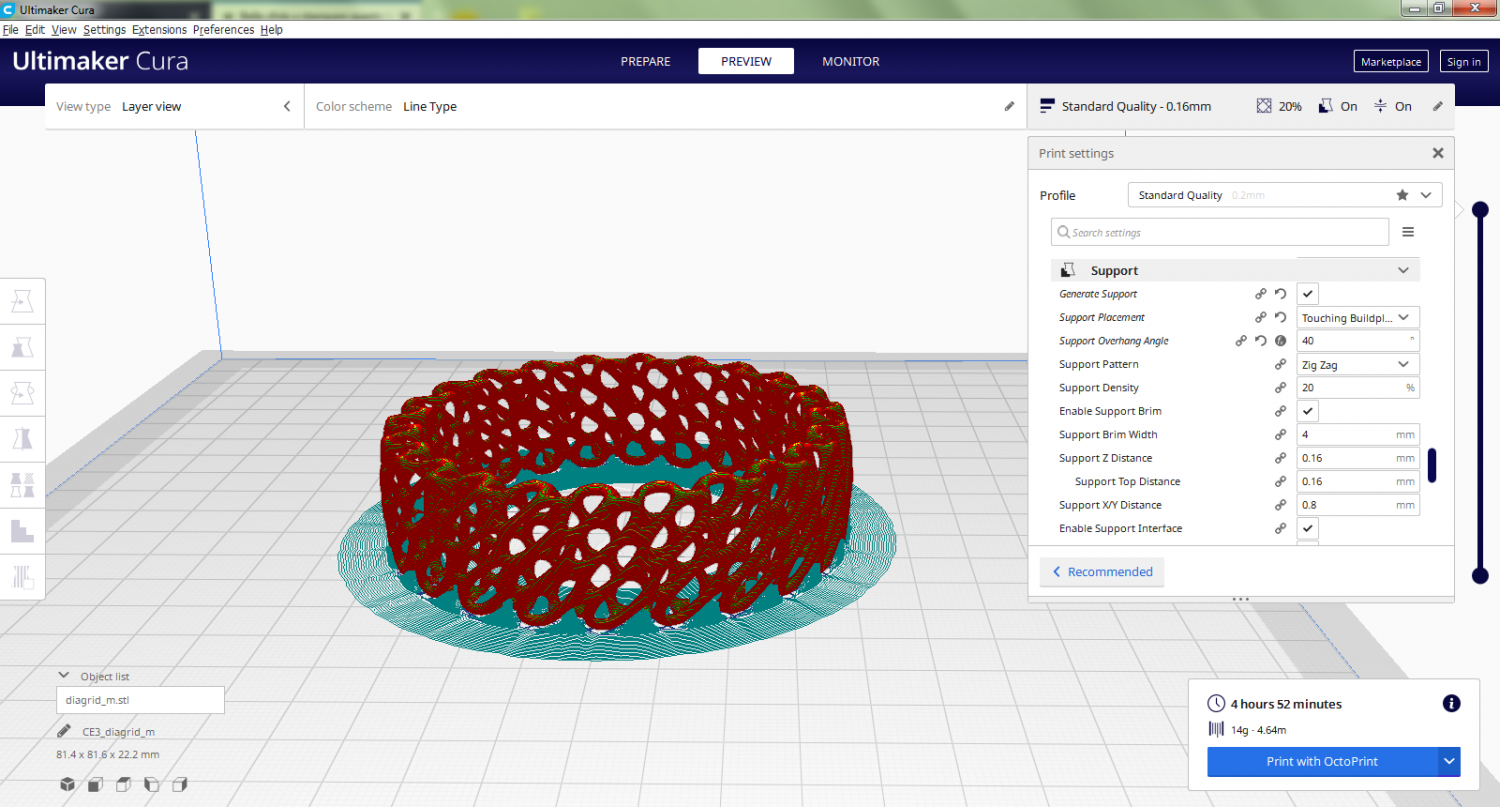Click the Sign in button
This screenshot has height=807, width=1500.
(1463, 62)
